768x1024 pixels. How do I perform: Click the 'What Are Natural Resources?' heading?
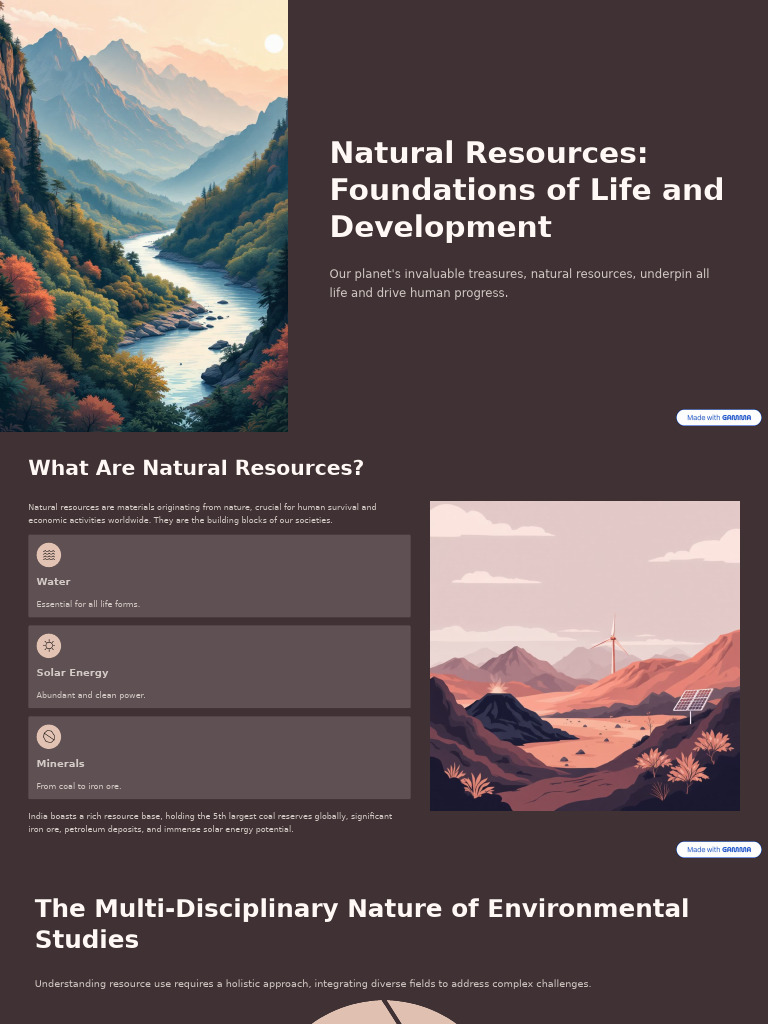point(196,468)
